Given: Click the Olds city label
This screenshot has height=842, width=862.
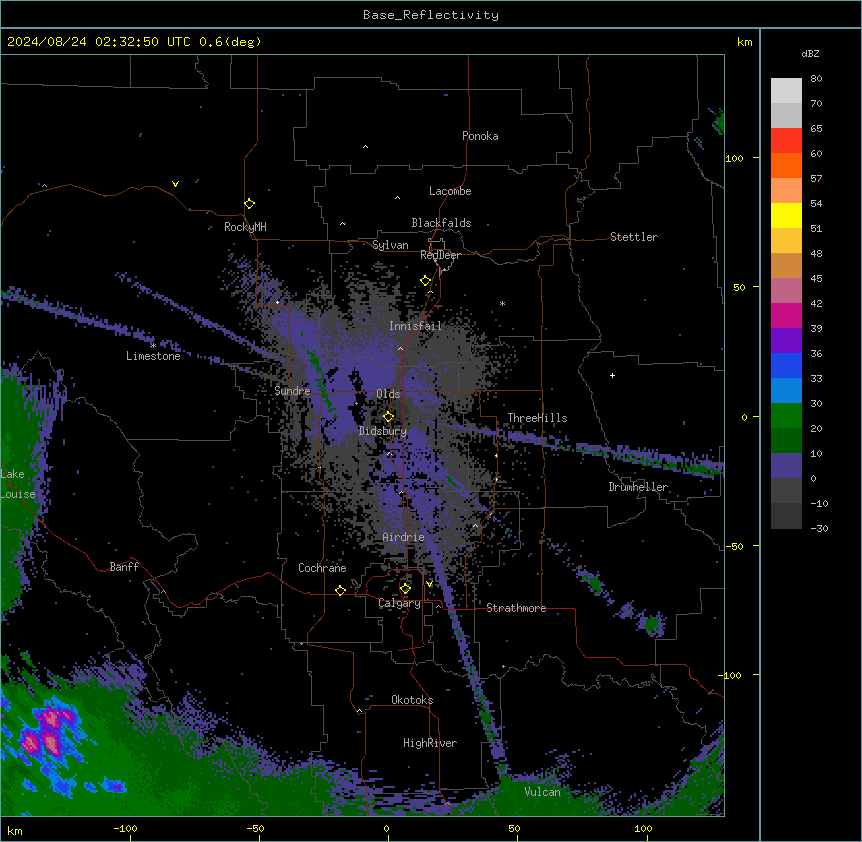Looking at the screenshot, I should 388,394.
